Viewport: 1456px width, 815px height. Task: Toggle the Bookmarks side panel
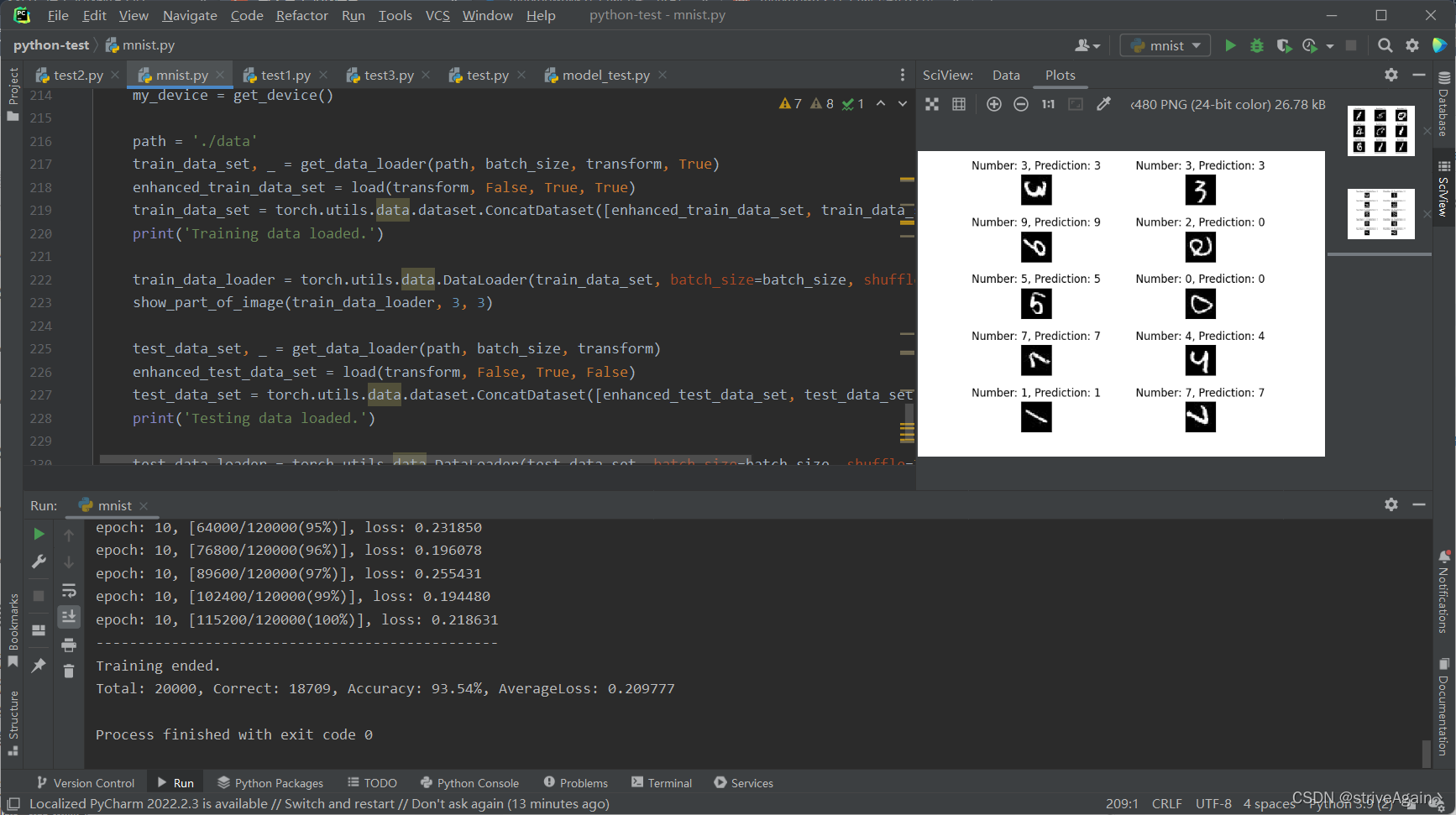13,630
